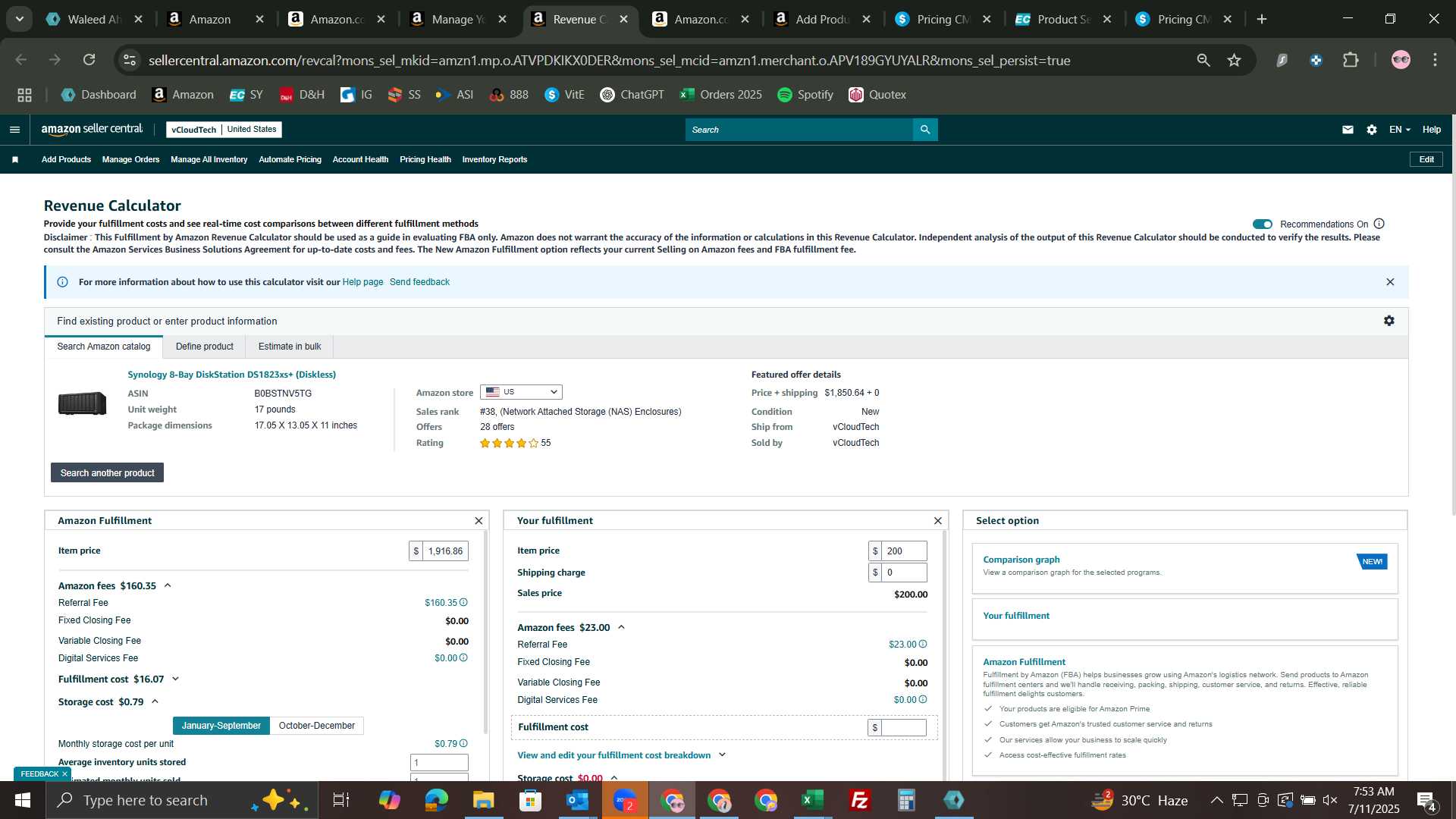The height and width of the screenshot is (819, 1456).
Task: Toggle the Recommendations On switch
Action: tap(1263, 224)
